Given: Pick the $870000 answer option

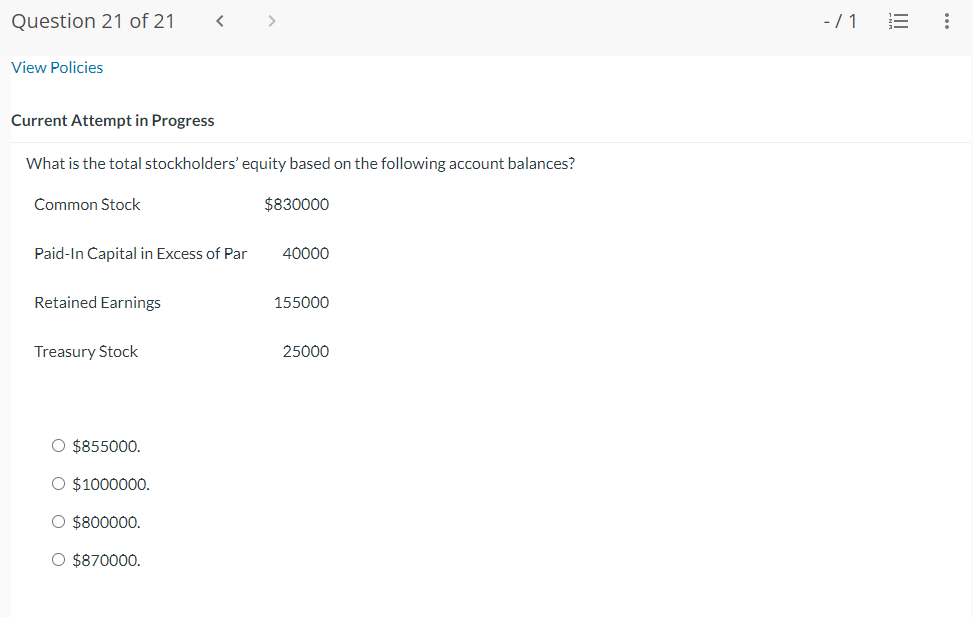Looking at the screenshot, I should pyautogui.click(x=58, y=559).
